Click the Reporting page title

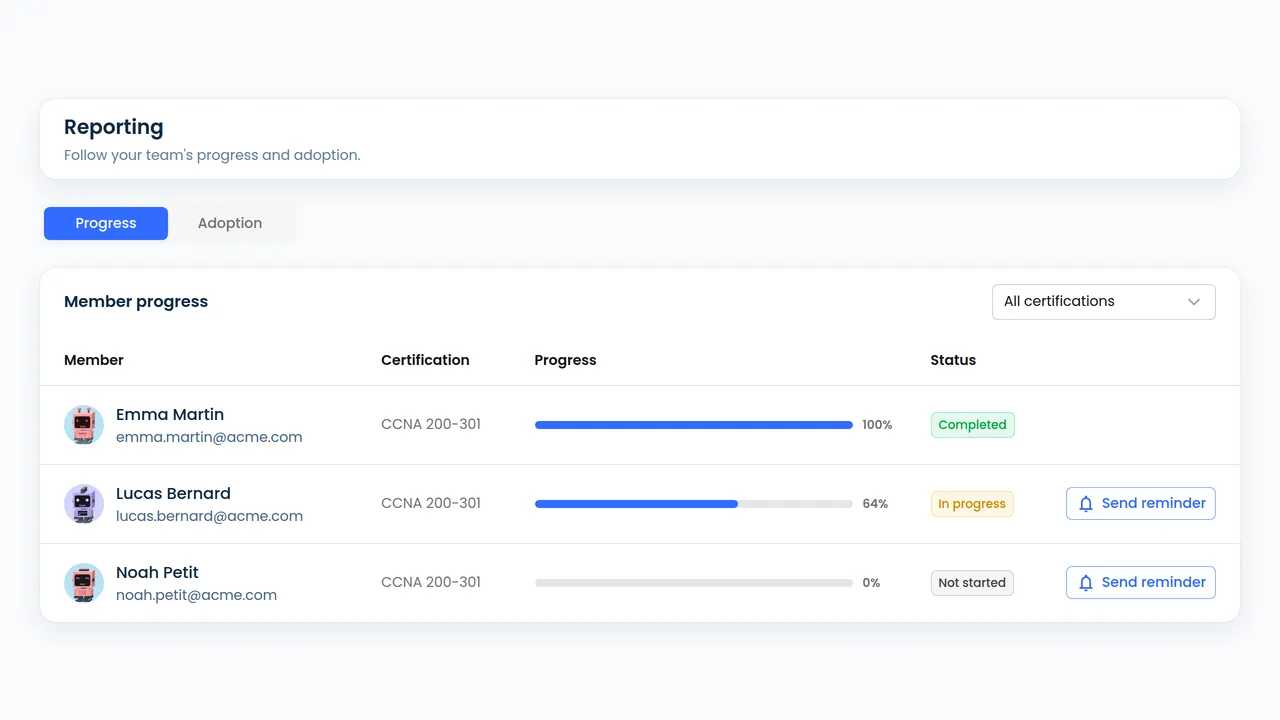click(x=114, y=127)
